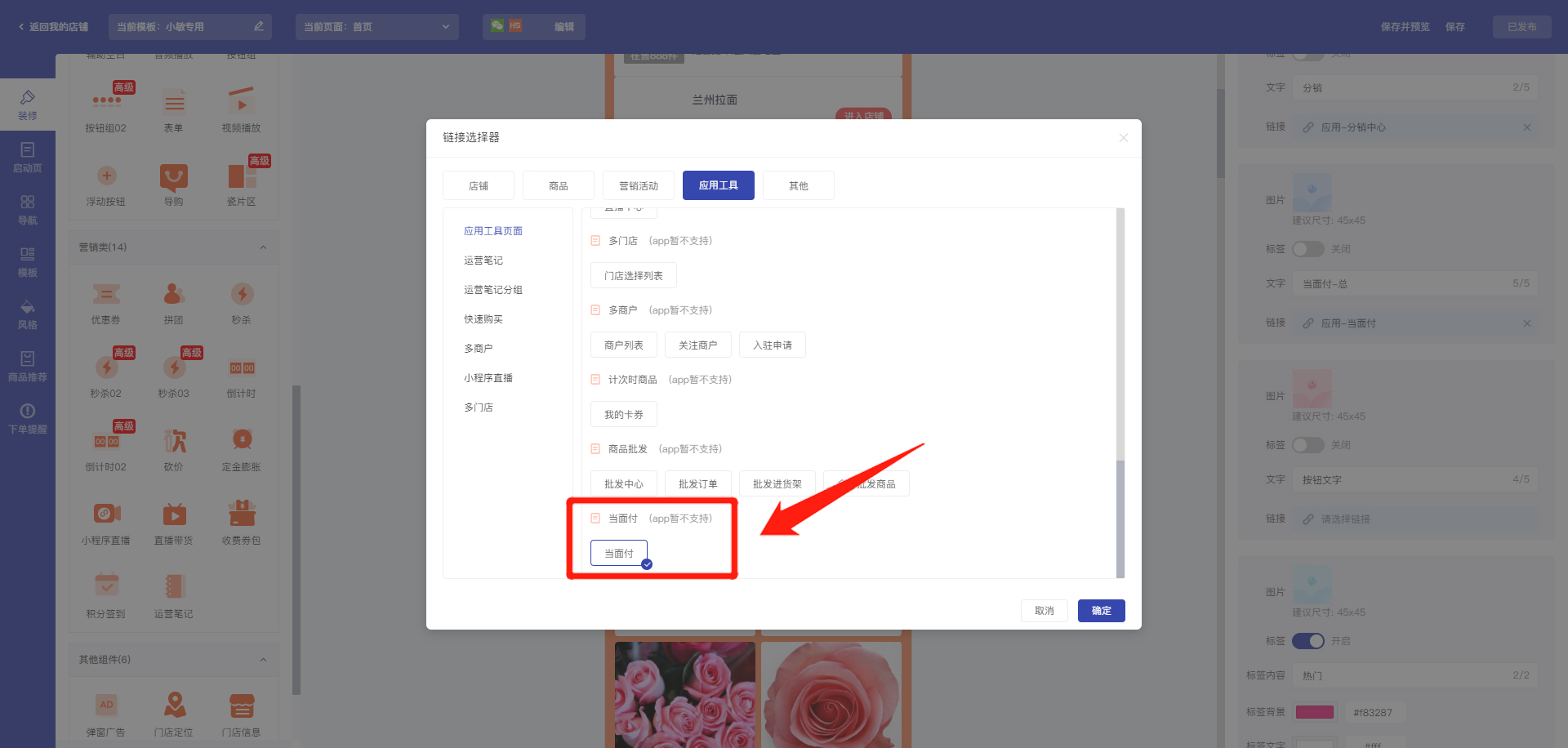Toggle the 标签 switch that is 开启
The height and width of the screenshot is (748, 1568).
(x=1307, y=641)
